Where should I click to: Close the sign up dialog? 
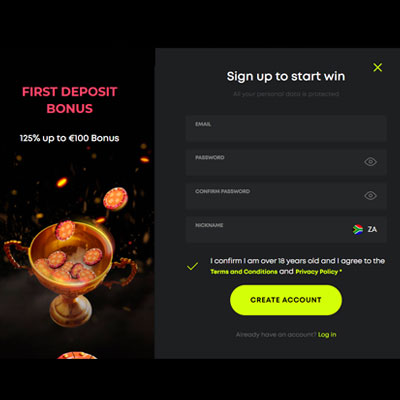[x=378, y=68]
